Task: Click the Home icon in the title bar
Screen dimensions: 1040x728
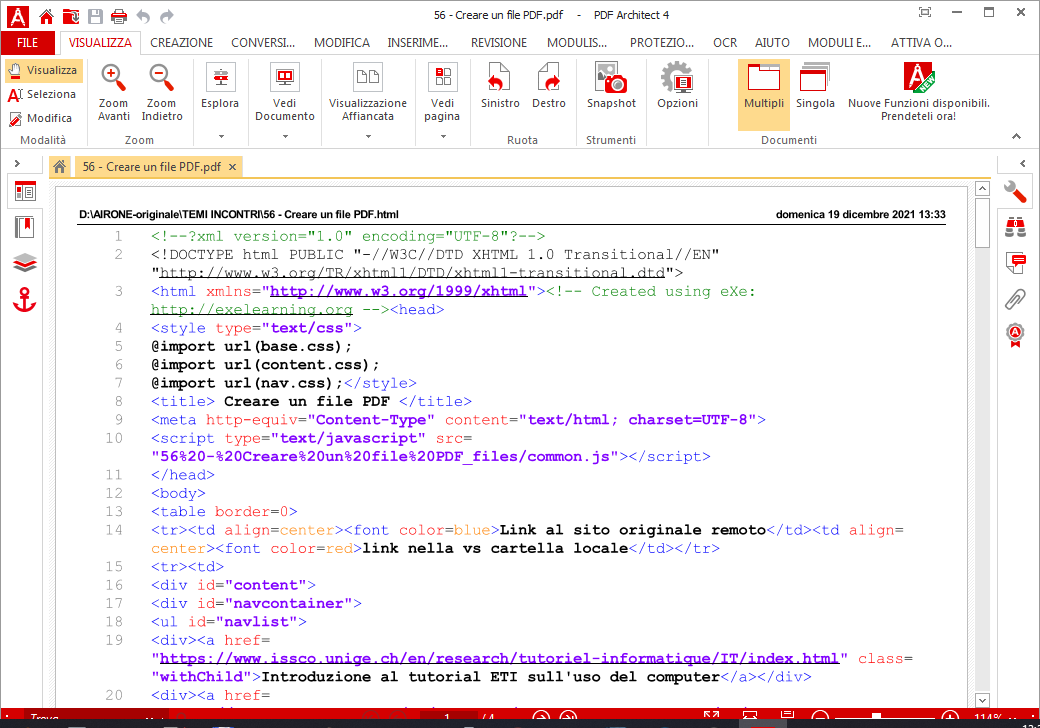Action: click(46, 16)
